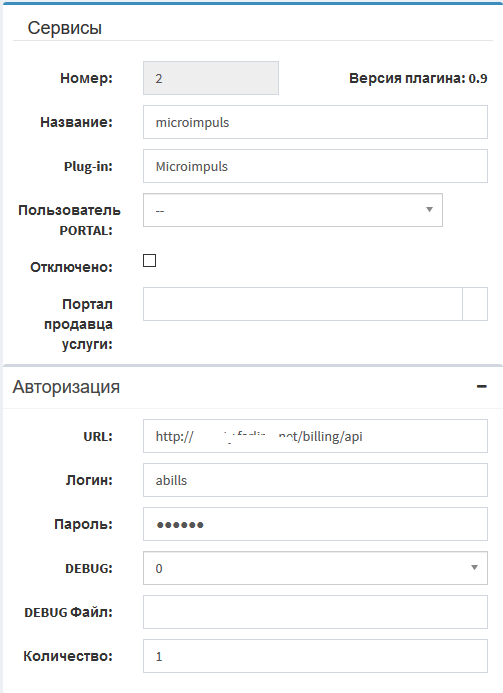Click the addon button beside Портал продавца field
The width and height of the screenshot is (503, 693).
point(475,304)
